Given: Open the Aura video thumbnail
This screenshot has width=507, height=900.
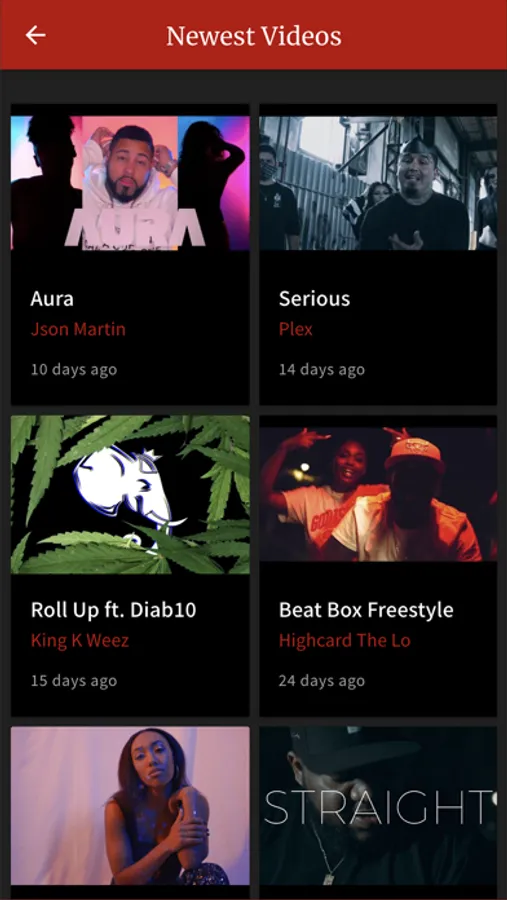Looking at the screenshot, I should [x=130, y=183].
